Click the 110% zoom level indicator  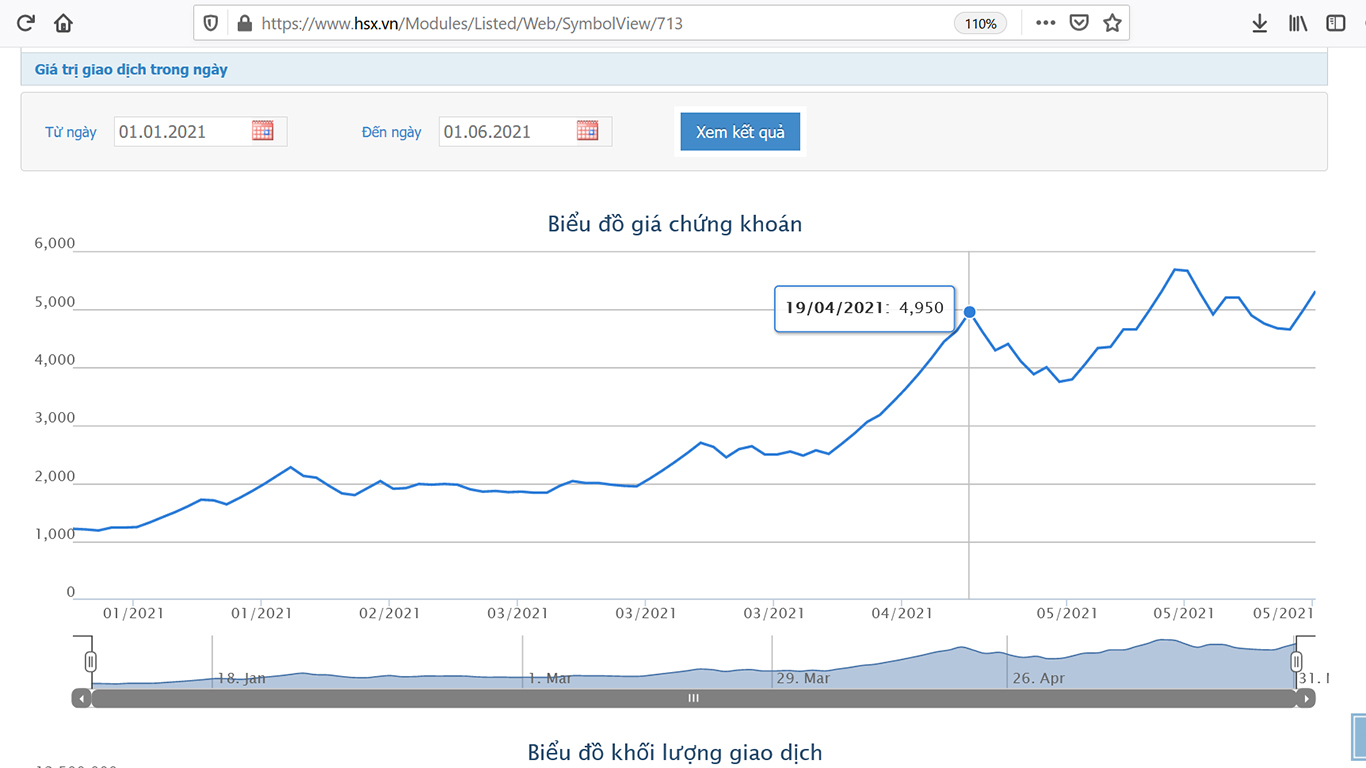(x=981, y=23)
